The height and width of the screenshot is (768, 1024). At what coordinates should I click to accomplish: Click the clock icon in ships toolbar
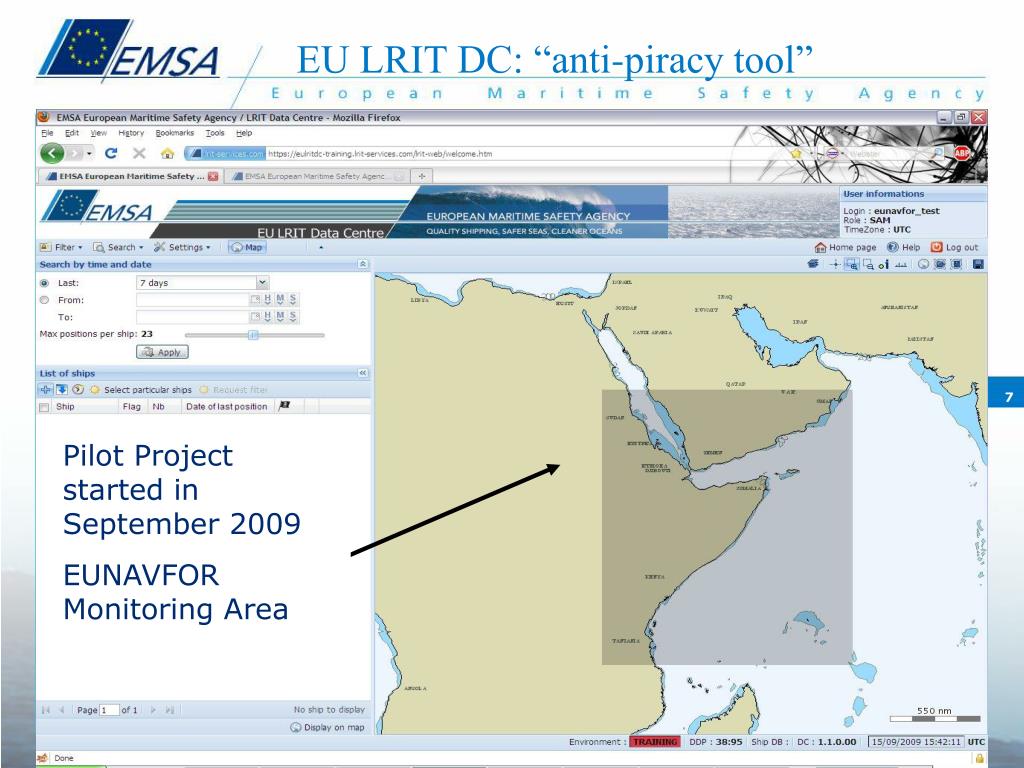78,389
